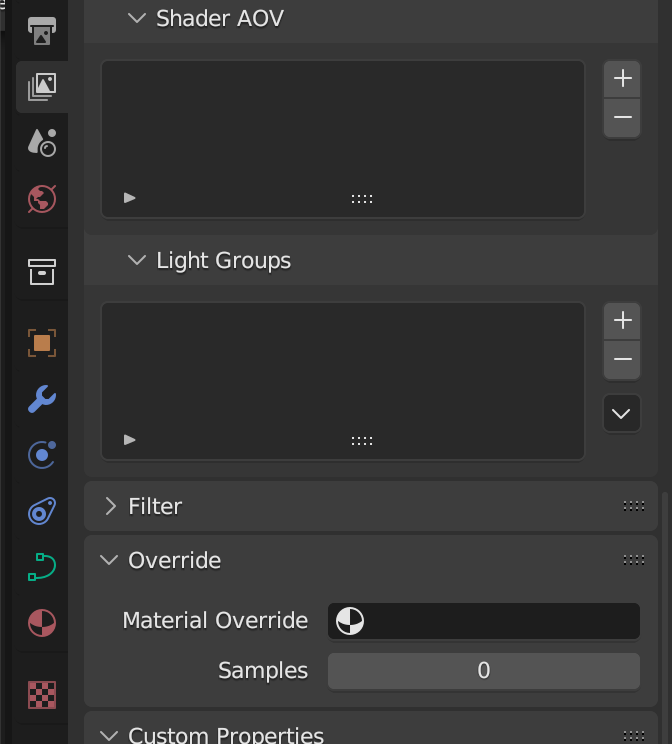Screen dimensions: 672x744
Task: Collapse the Shader AOV subpanel
Action: (x=137, y=19)
